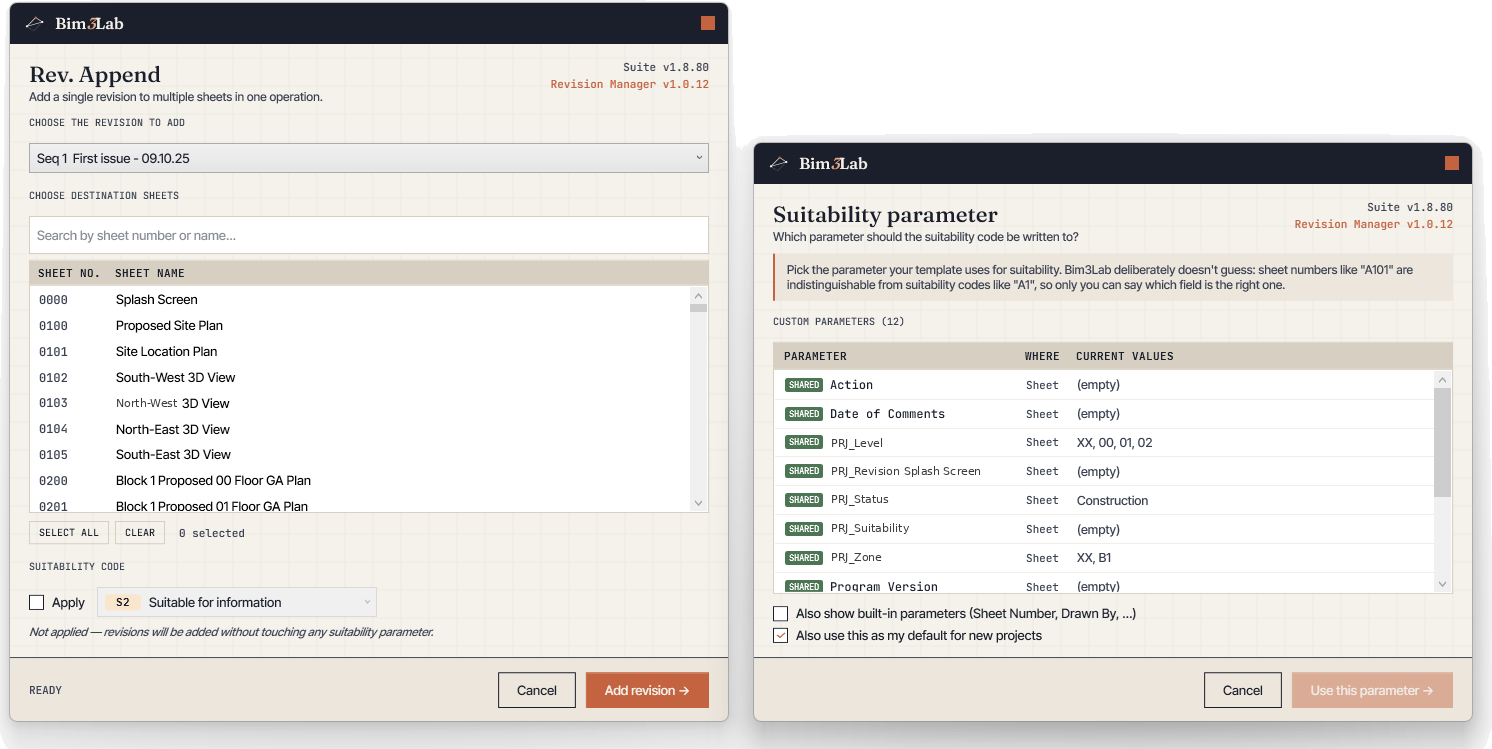Click the S2 suitability code badge
The width and height of the screenshot is (1492, 749).
(x=123, y=602)
